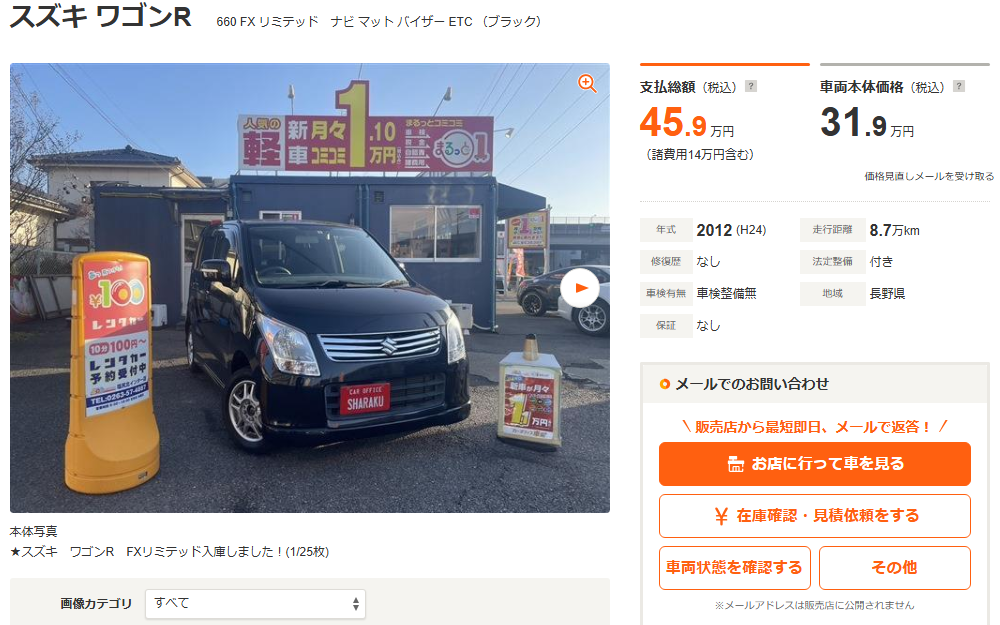Click the dropdown arrows of image category

[x=355, y=604]
